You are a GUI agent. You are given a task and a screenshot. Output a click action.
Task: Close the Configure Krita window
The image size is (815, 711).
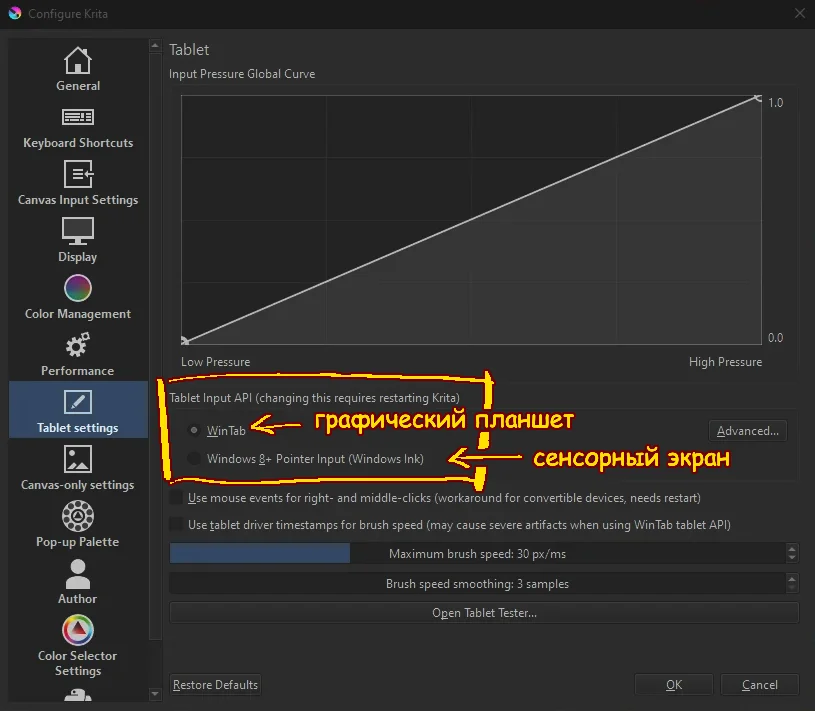[x=799, y=14]
